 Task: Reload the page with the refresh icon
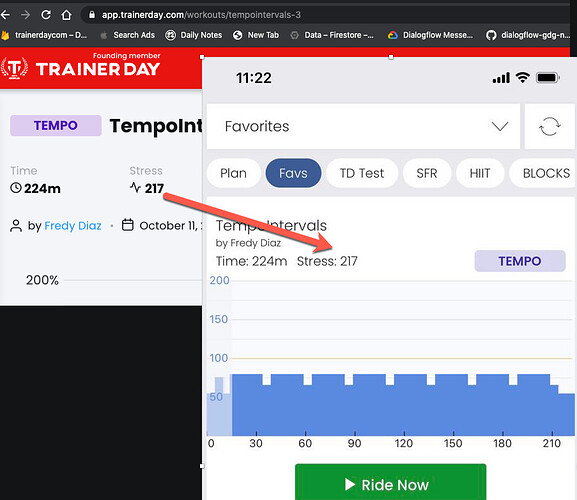point(46,15)
